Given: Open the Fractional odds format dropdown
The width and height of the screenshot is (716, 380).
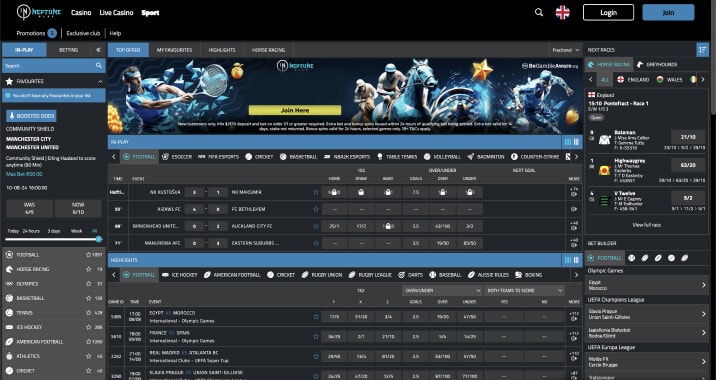Looking at the screenshot, I should coord(565,50).
